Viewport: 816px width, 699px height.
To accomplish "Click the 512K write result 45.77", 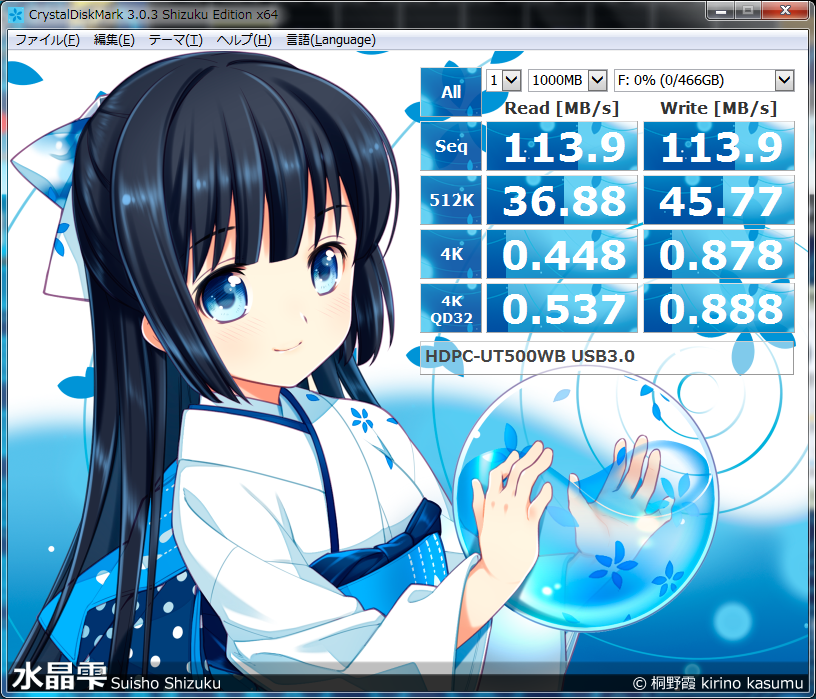I will [x=719, y=200].
